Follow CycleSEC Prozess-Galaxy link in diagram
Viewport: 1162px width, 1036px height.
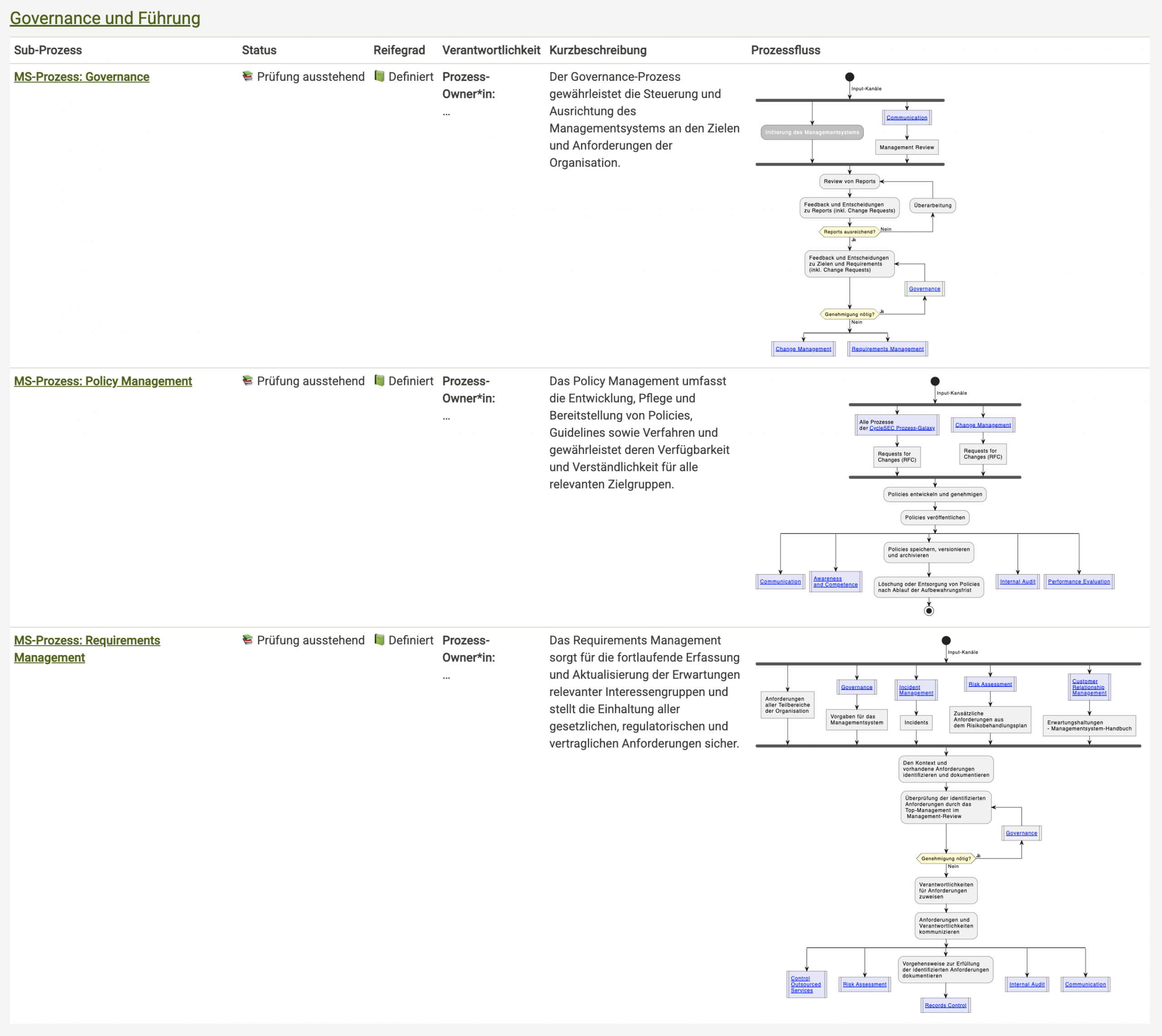pyautogui.click(x=902, y=428)
